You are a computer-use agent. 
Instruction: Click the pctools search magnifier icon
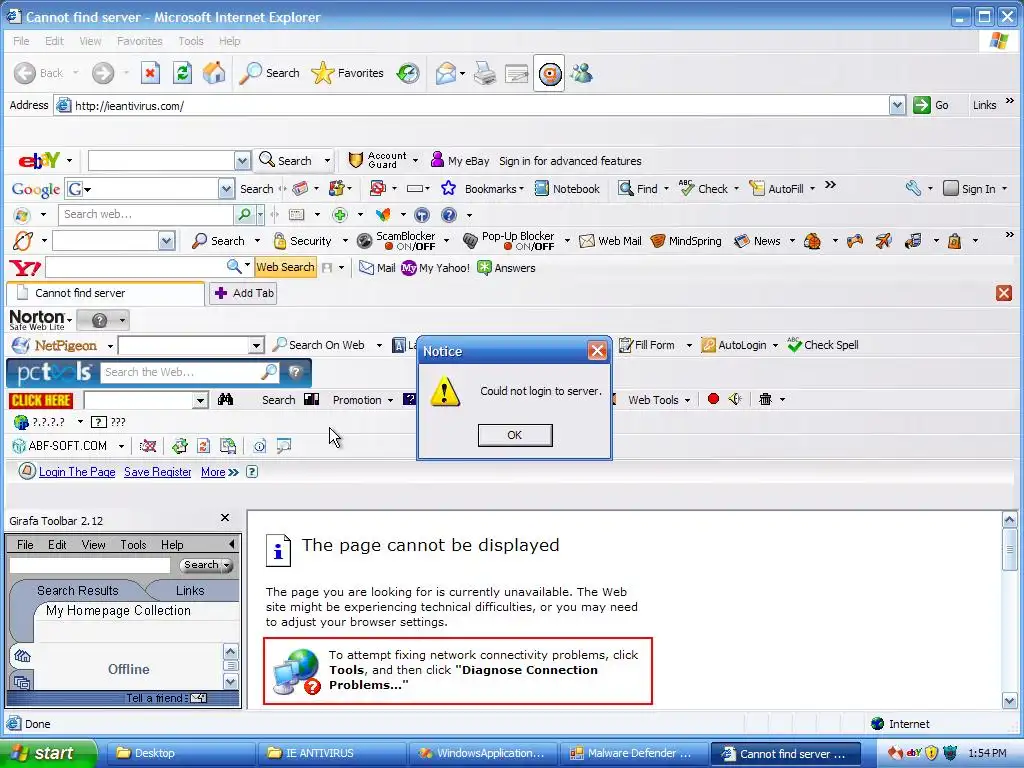269,372
